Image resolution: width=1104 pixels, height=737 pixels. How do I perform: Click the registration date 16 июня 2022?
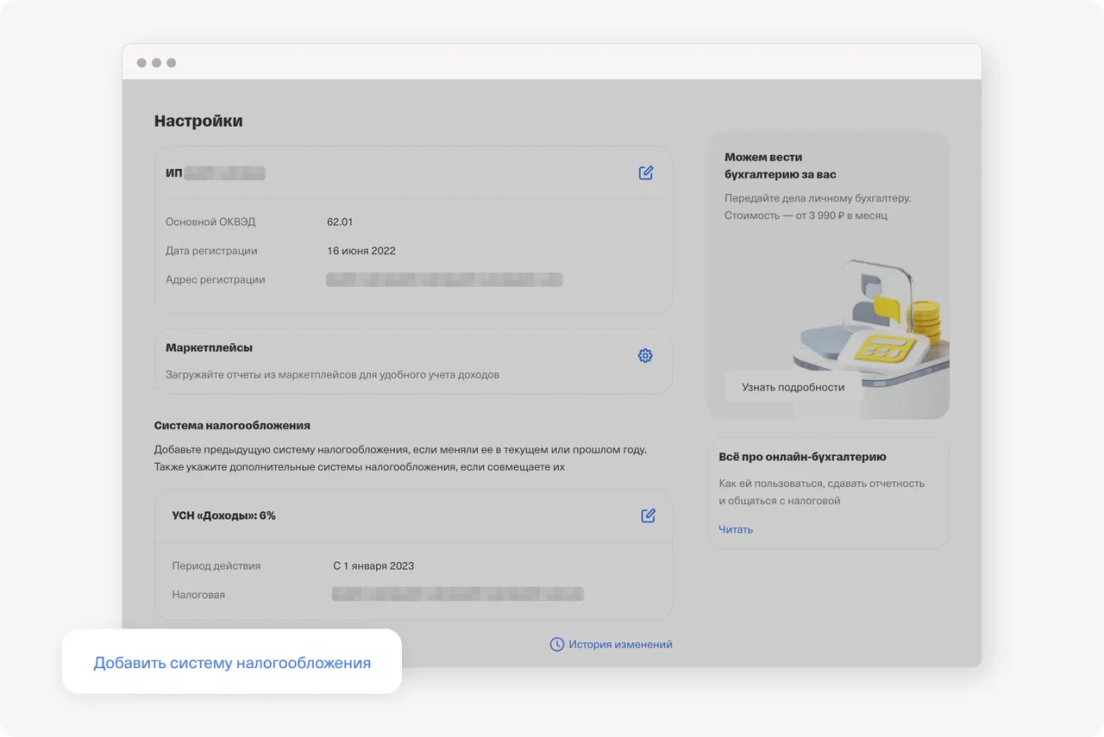click(361, 251)
